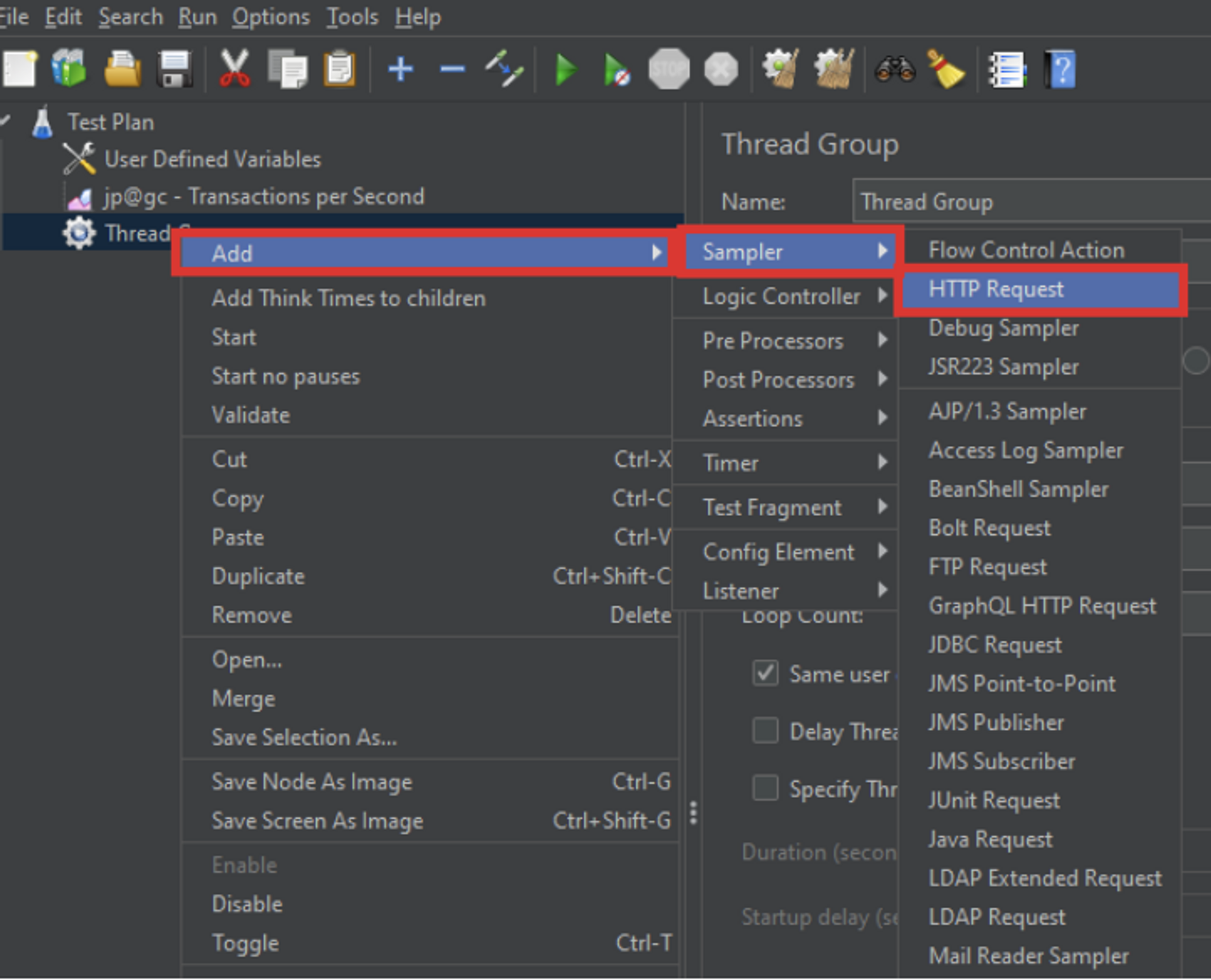Viewport: 1211px width, 980px height.
Task: Open the Options menu in the menu bar
Action: tap(271, 17)
